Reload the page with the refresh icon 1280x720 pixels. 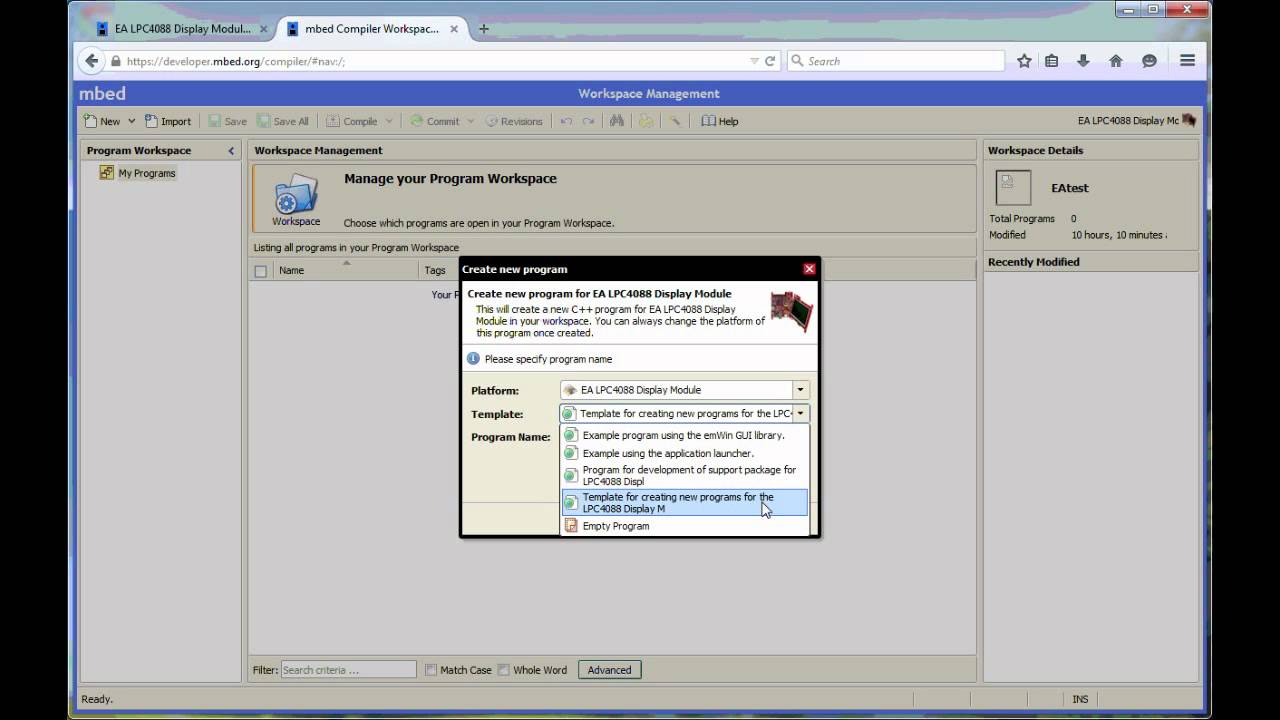pos(770,61)
